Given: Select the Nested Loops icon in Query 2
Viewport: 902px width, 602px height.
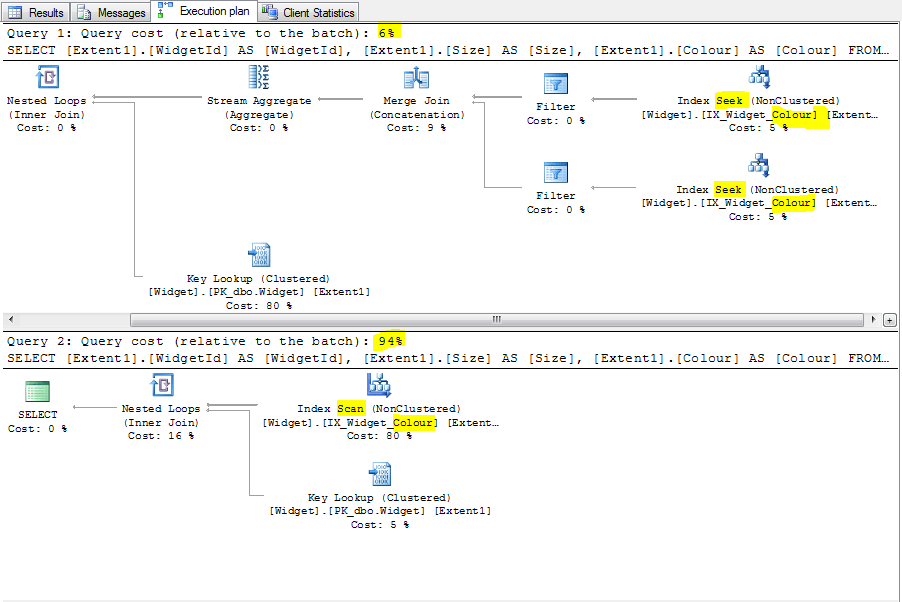Looking at the screenshot, I should point(162,384).
